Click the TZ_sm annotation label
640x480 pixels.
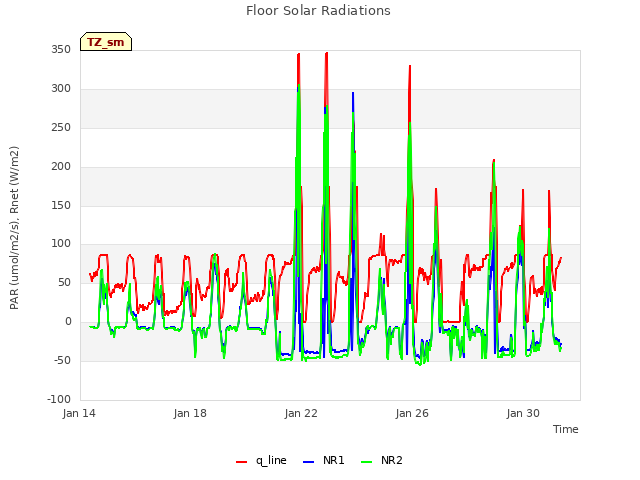pyautogui.click(x=106, y=42)
